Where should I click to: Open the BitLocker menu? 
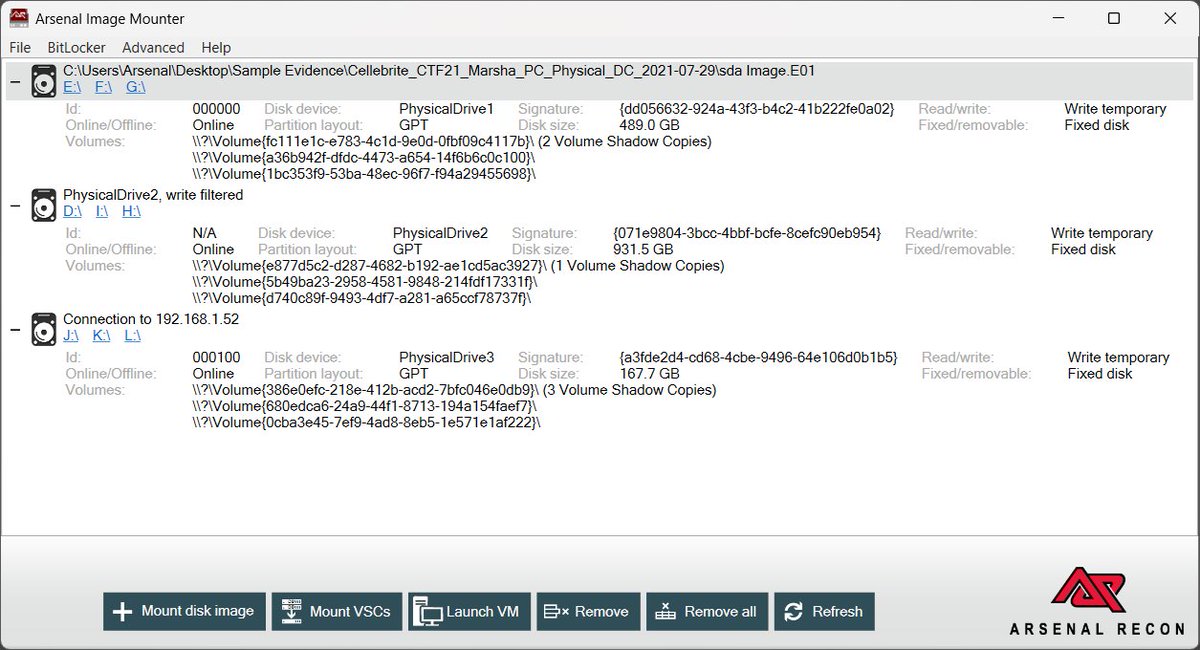pyautogui.click(x=76, y=47)
